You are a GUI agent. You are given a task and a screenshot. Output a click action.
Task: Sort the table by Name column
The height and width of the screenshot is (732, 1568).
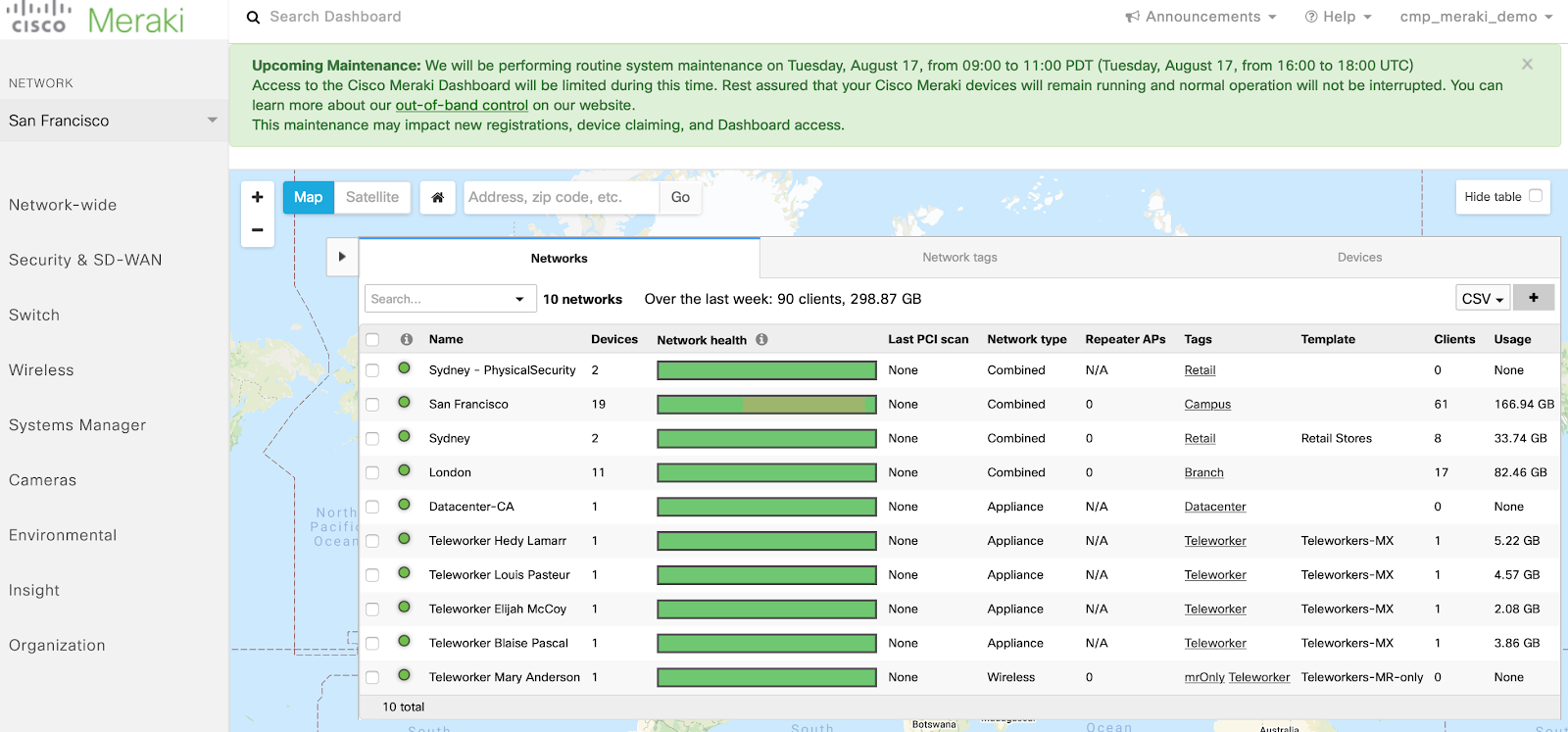pos(446,339)
